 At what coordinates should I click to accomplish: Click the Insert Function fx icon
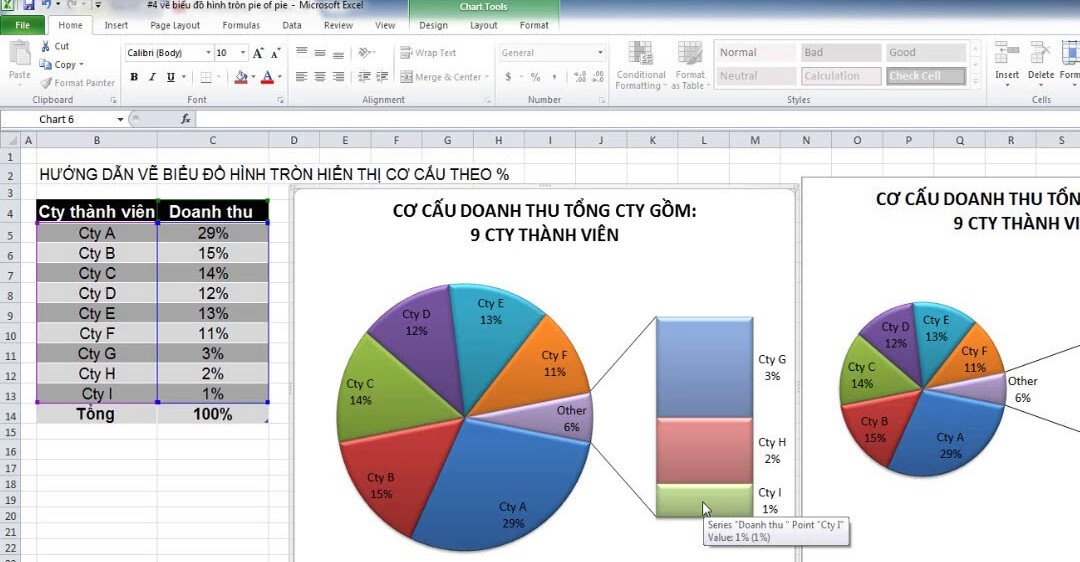point(185,119)
